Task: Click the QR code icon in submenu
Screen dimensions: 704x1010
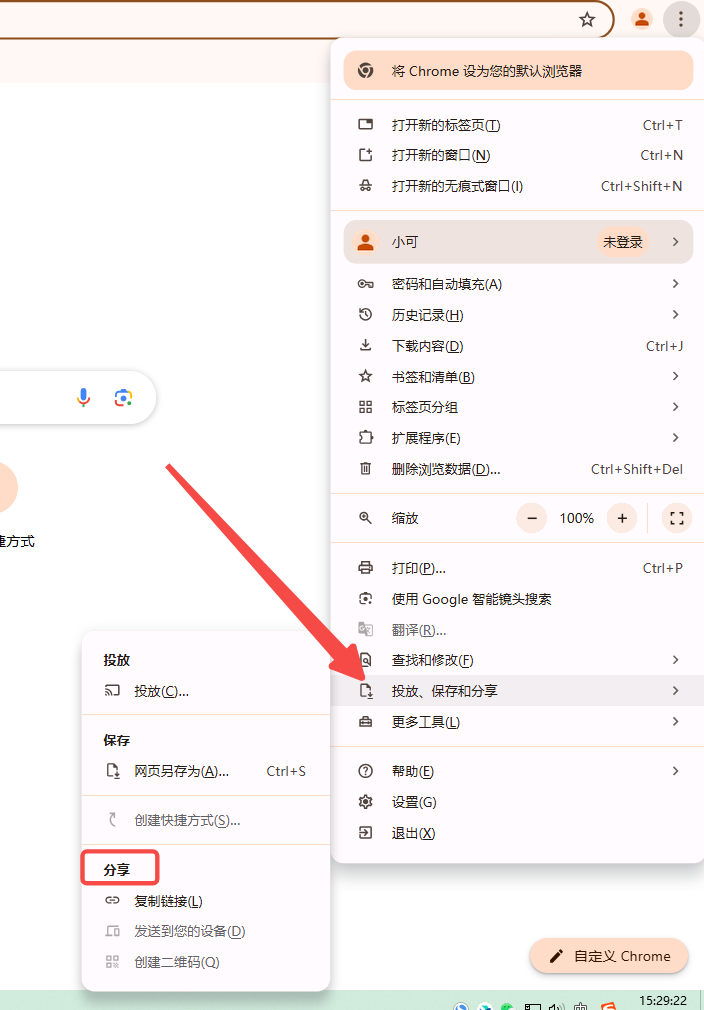Action: [112, 962]
